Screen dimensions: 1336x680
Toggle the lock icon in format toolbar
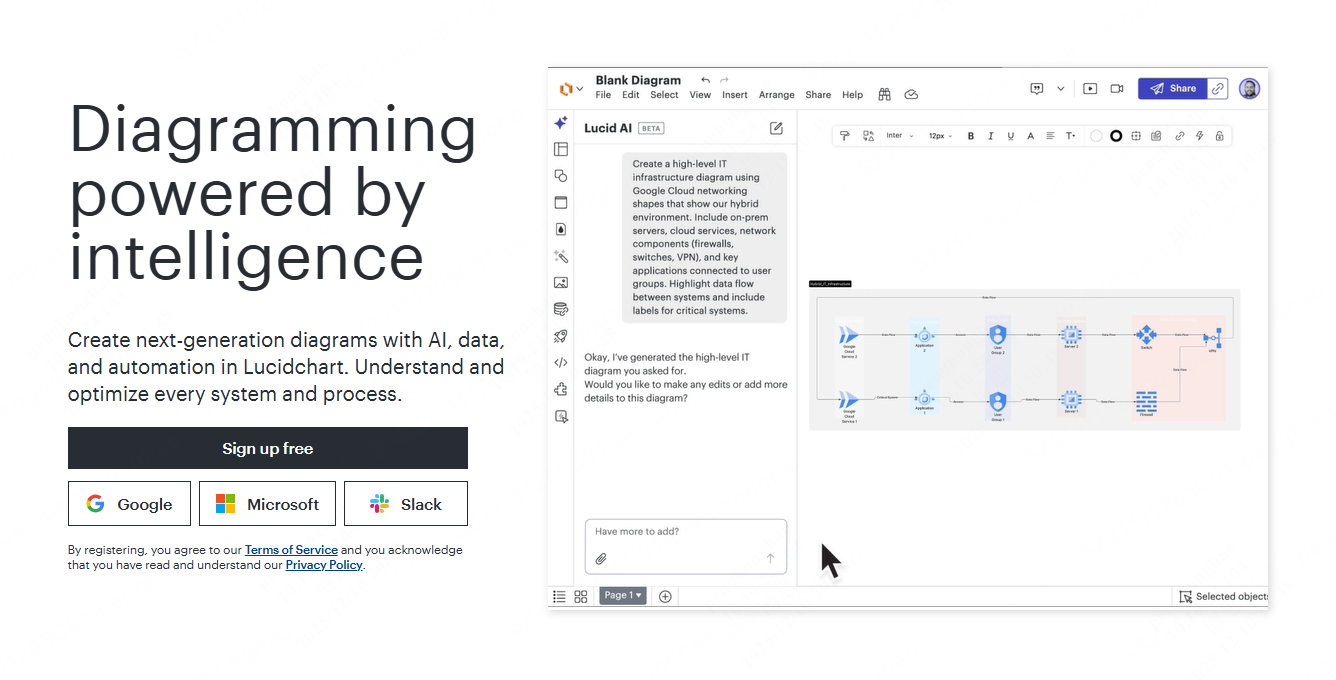(x=1219, y=136)
